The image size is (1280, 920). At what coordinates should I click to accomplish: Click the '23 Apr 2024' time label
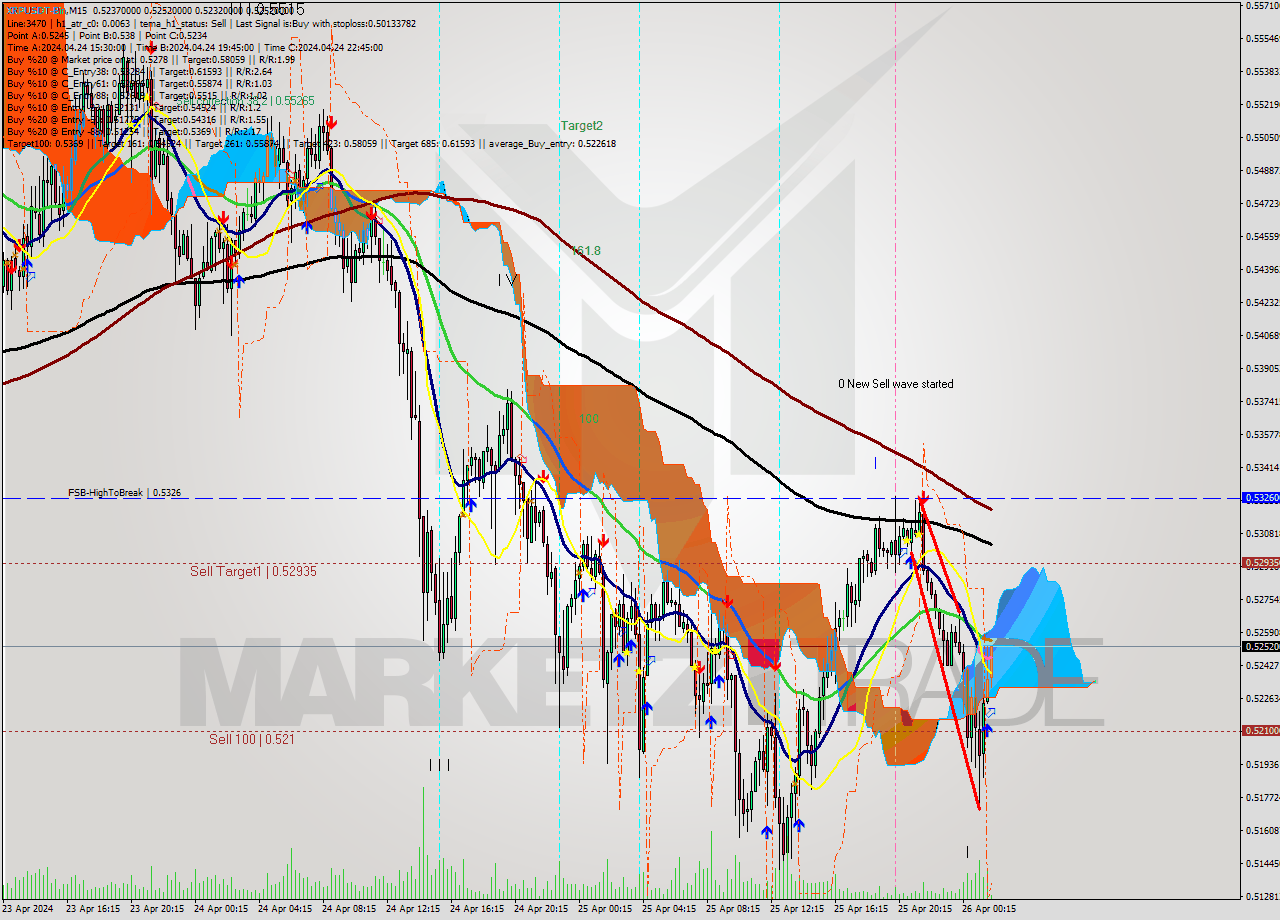[x=30, y=909]
